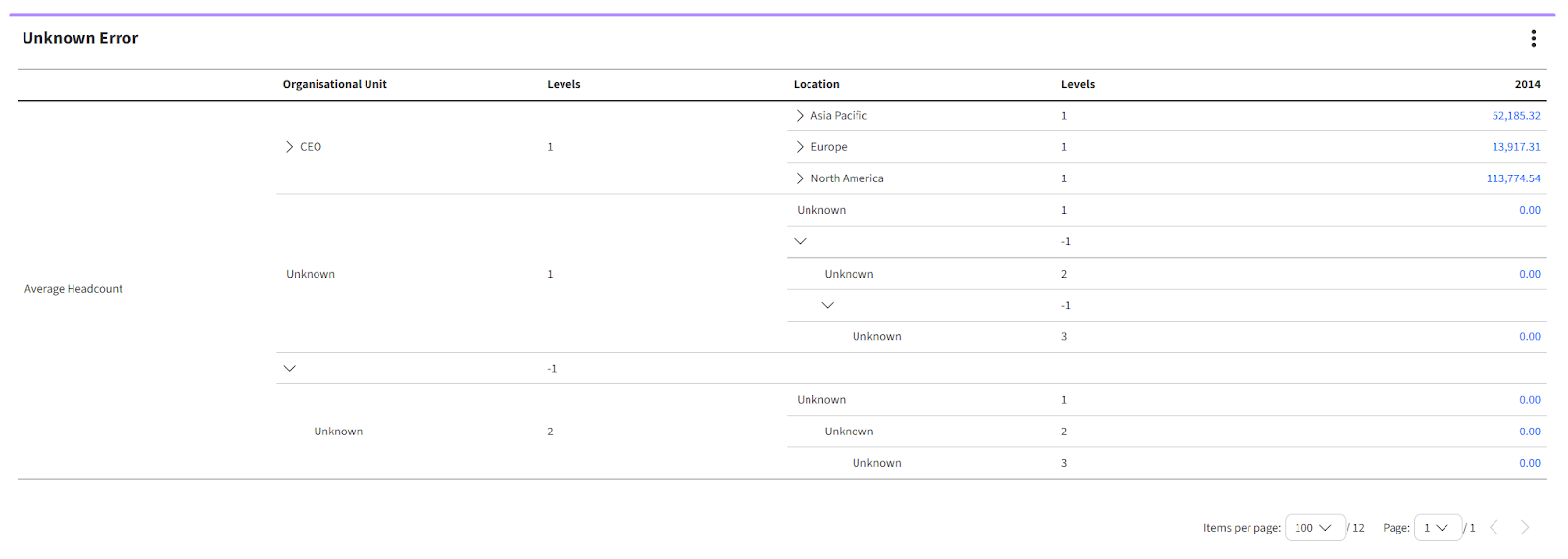Open the Page number dropdown
The height and width of the screenshot is (559, 1568).
(1437, 528)
